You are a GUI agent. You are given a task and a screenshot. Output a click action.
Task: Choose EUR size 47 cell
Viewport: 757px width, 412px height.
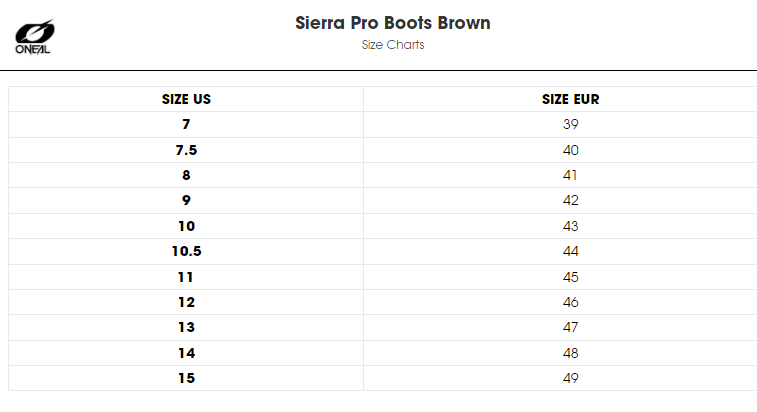pyautogui.click(x=570, y=327)
